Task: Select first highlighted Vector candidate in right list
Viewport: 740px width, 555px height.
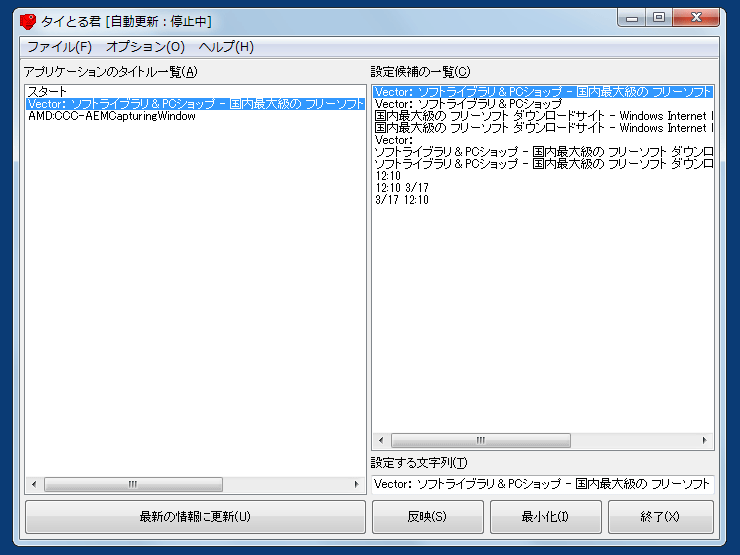Action: tap(543, 92)
